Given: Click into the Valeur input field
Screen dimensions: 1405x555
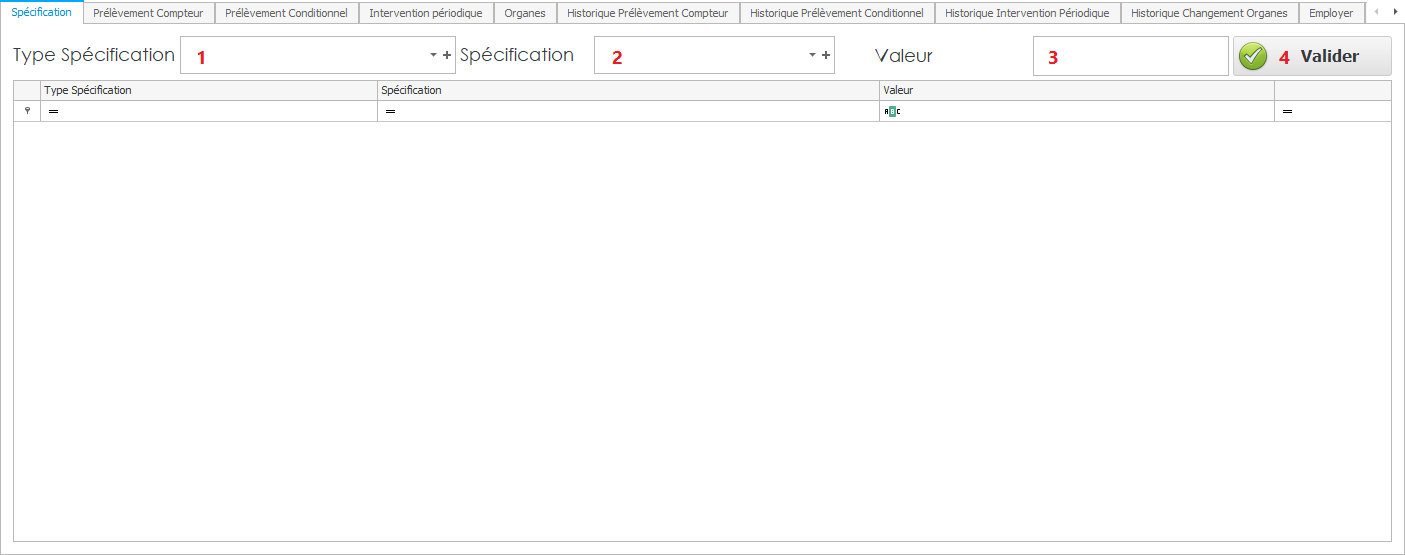Looking at the screenshot, I should (1130, 56).
